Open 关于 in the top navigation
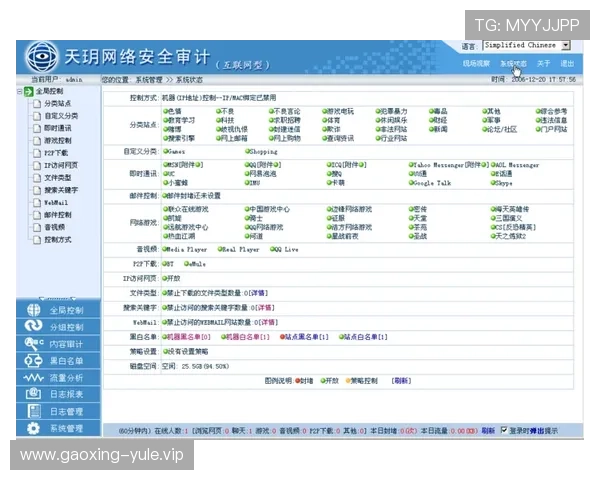 point(543,64)
